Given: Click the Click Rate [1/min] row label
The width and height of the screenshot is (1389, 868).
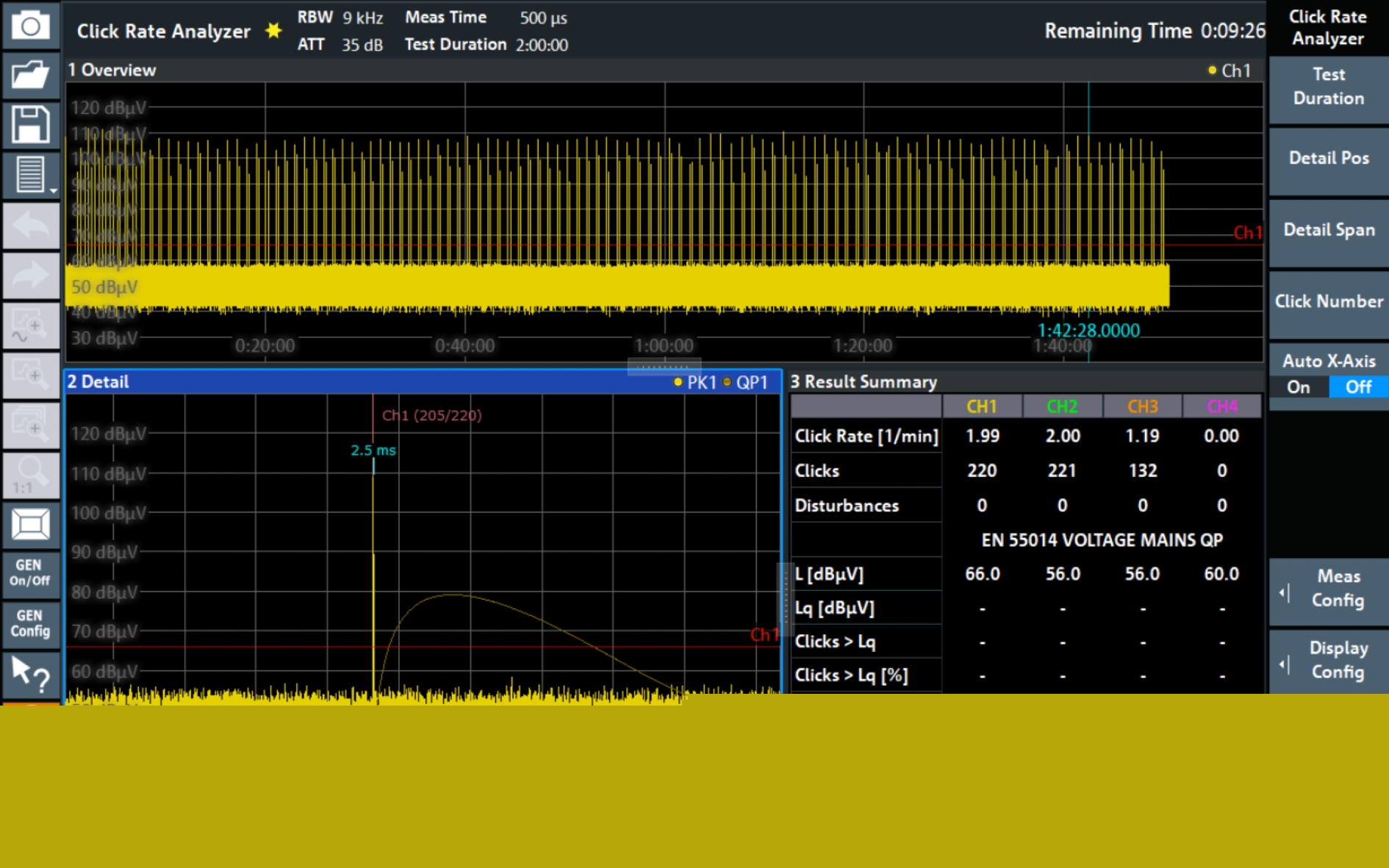Looking at the screenshot, I should (x=866, y=436).
